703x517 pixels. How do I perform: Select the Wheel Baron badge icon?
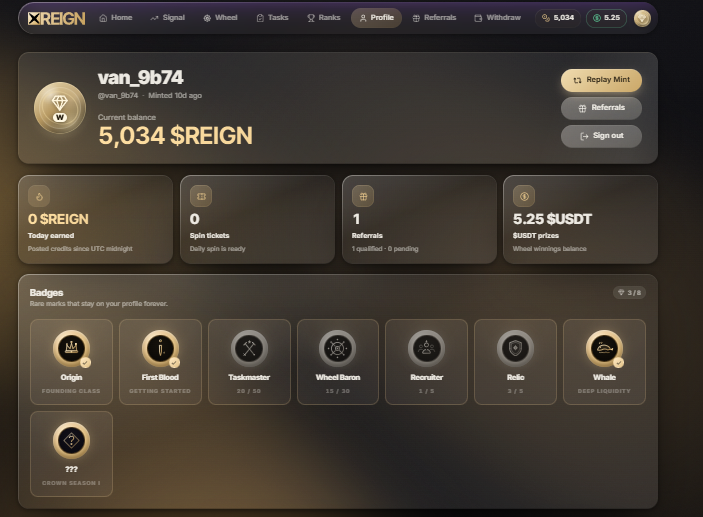pos(338,348)
